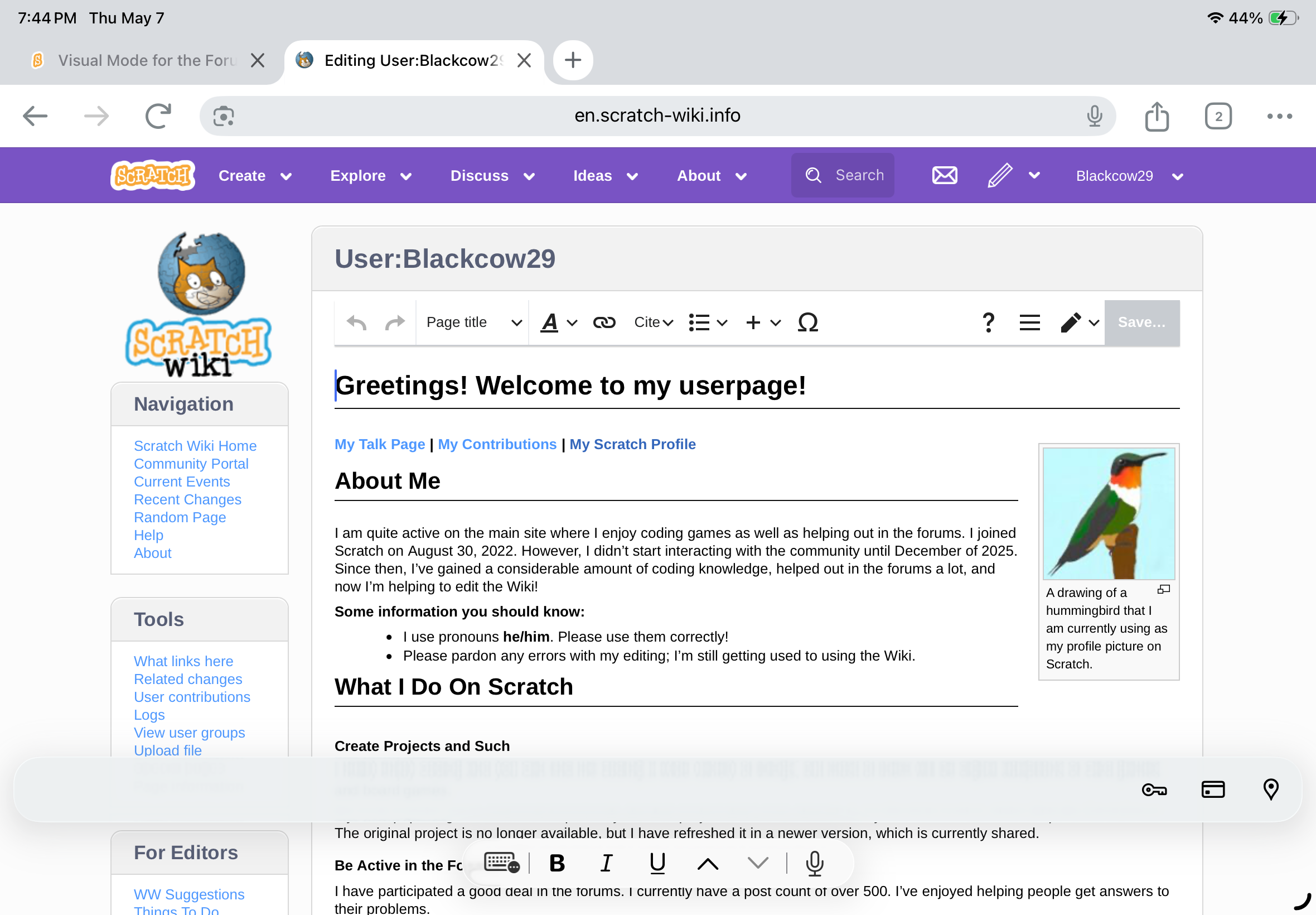Open My Scratch Profile link

point(632,444)
